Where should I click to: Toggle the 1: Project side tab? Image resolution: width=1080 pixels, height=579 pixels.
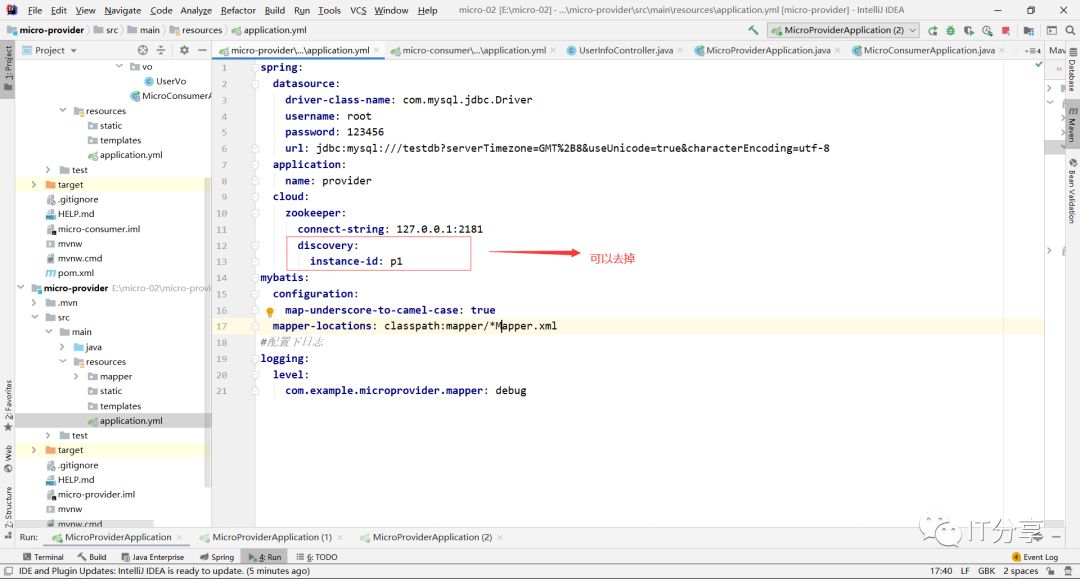8,69
